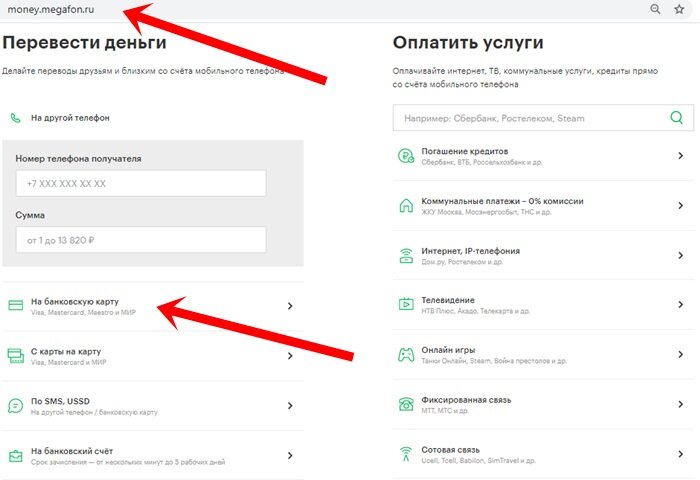The image size is (700, 480).
Task: Focus the recipient phone number field
Action: click(141, 183)
